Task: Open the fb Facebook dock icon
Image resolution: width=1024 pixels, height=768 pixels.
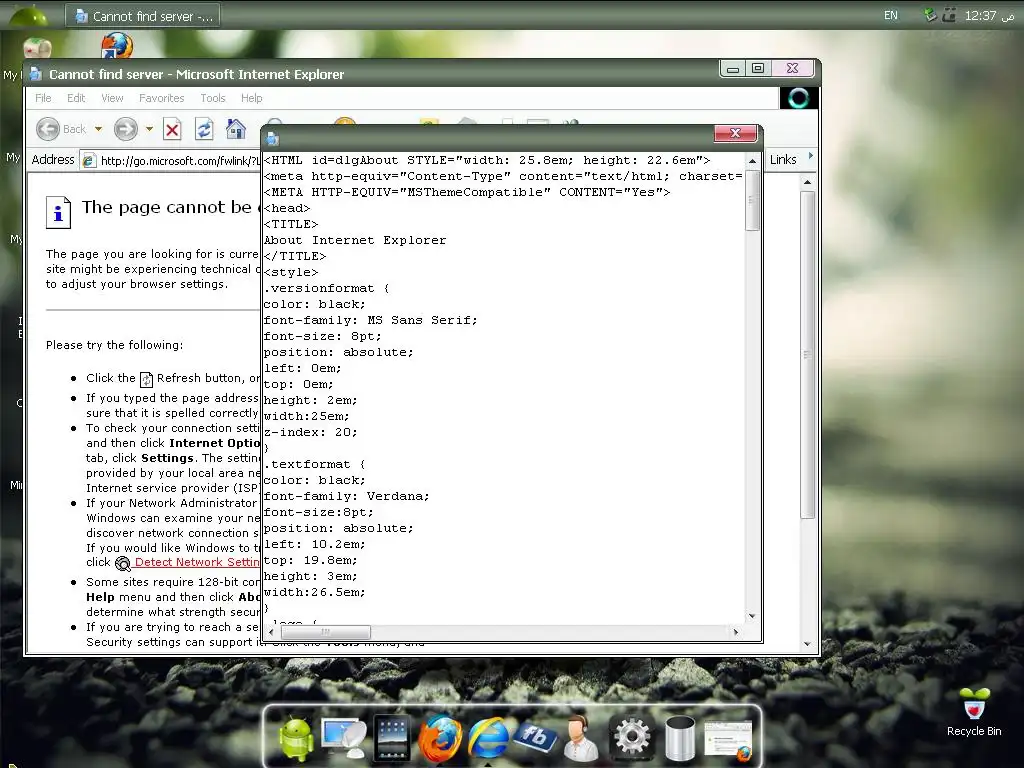Action: [x=535, y=737]
